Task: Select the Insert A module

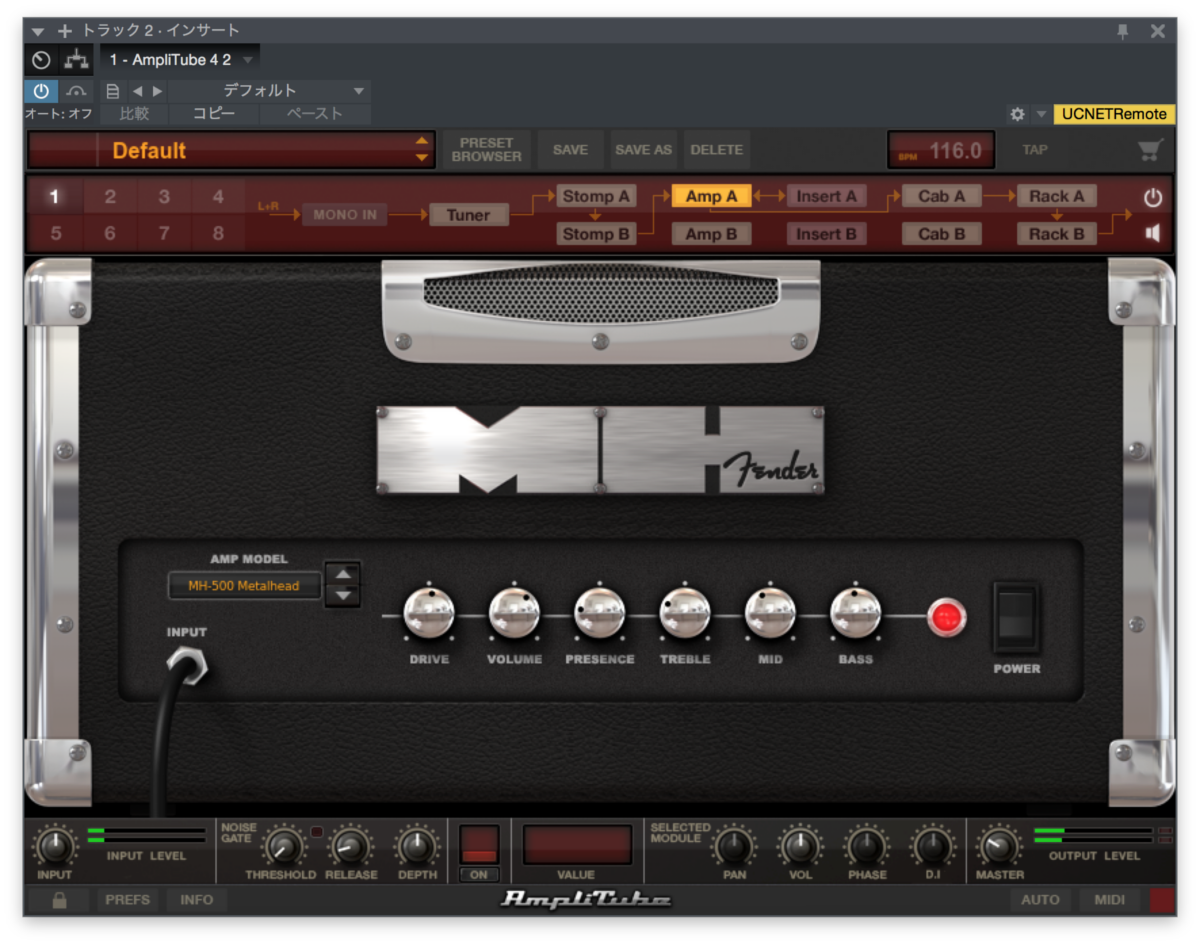Action: coord(826,197)
